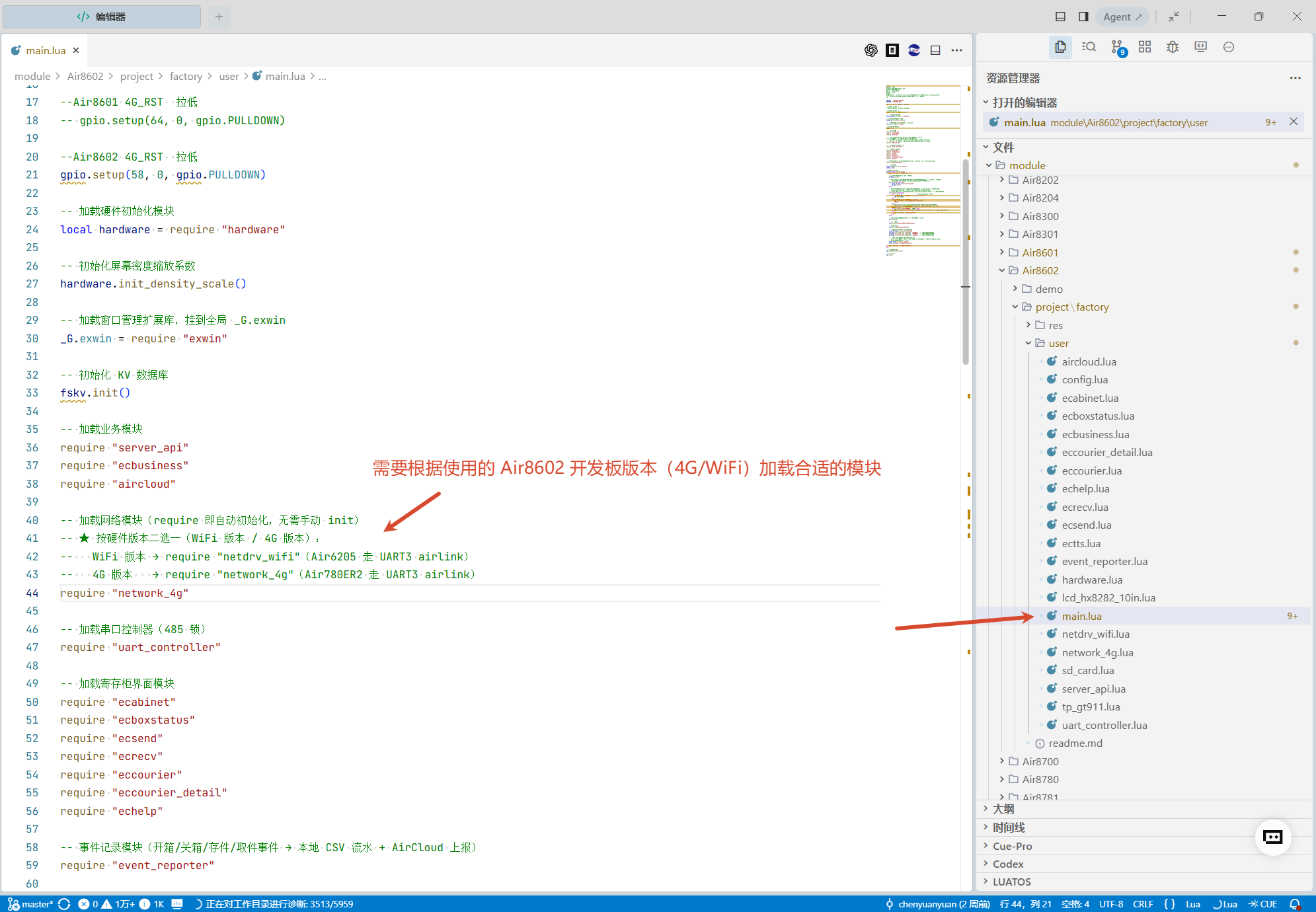The height and width of the screenshot is (912, 1316).
Task: Close the main.lua editor tab
Action: [x=76, y=50]
